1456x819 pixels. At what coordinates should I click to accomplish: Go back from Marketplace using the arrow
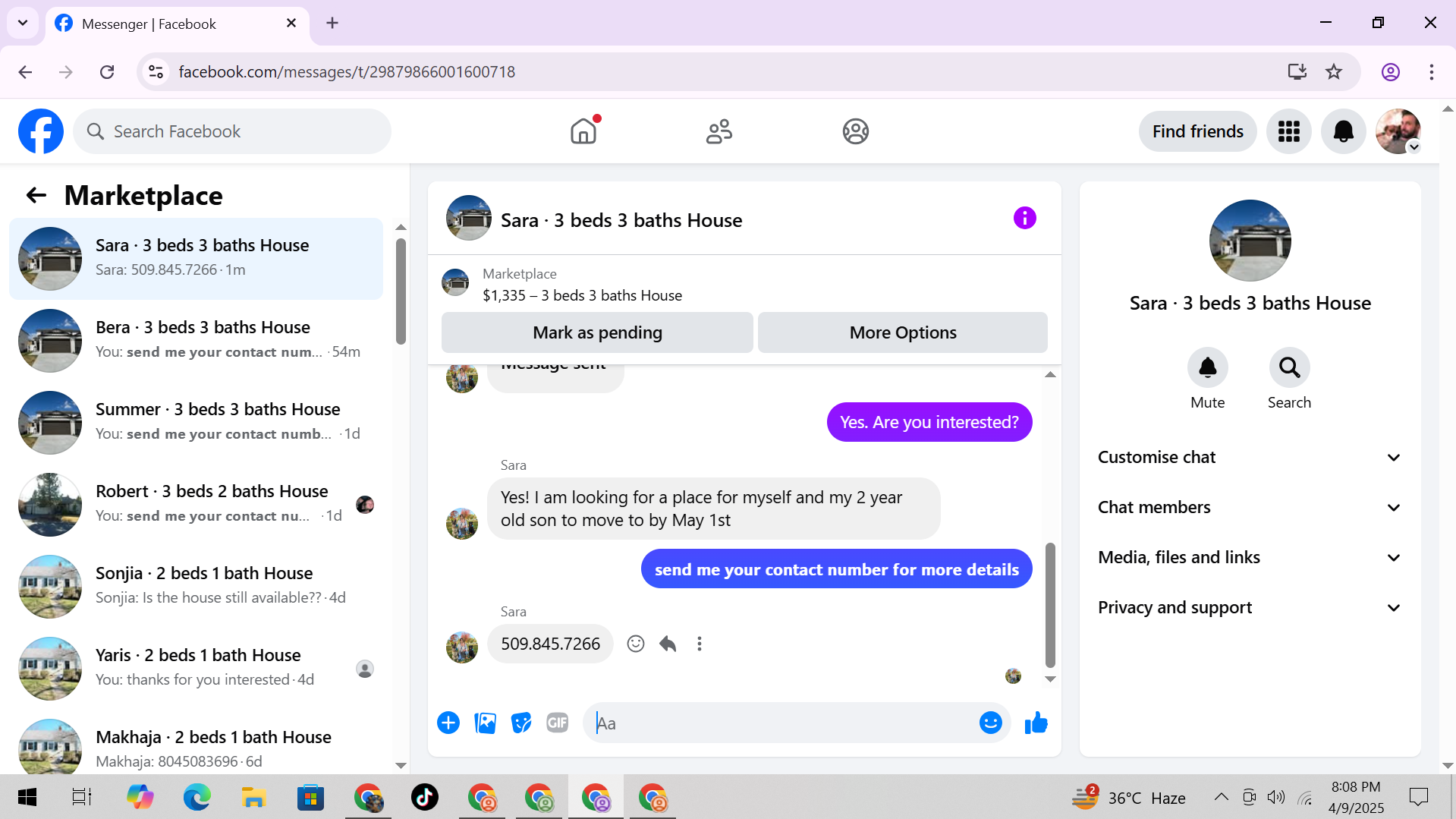(36, 196)
